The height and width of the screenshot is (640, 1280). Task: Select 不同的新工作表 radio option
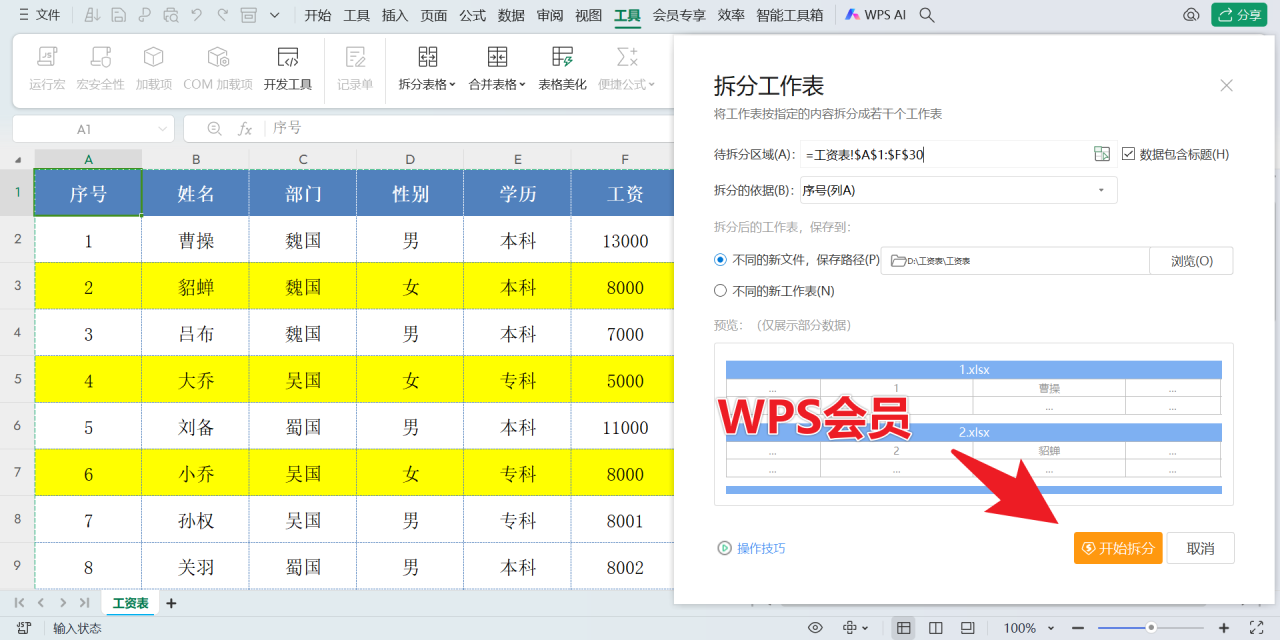click(x=720, y=291)
